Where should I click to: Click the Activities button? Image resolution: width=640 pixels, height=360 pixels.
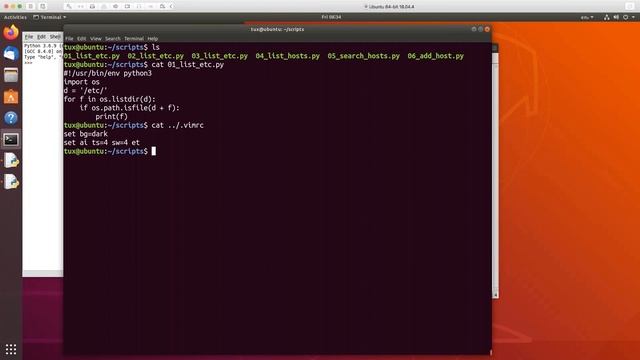tap(15, 17)
